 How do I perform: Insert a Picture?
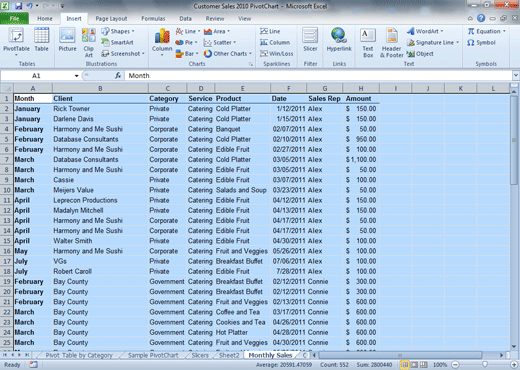pyautogui.click(x=67, y=41)
